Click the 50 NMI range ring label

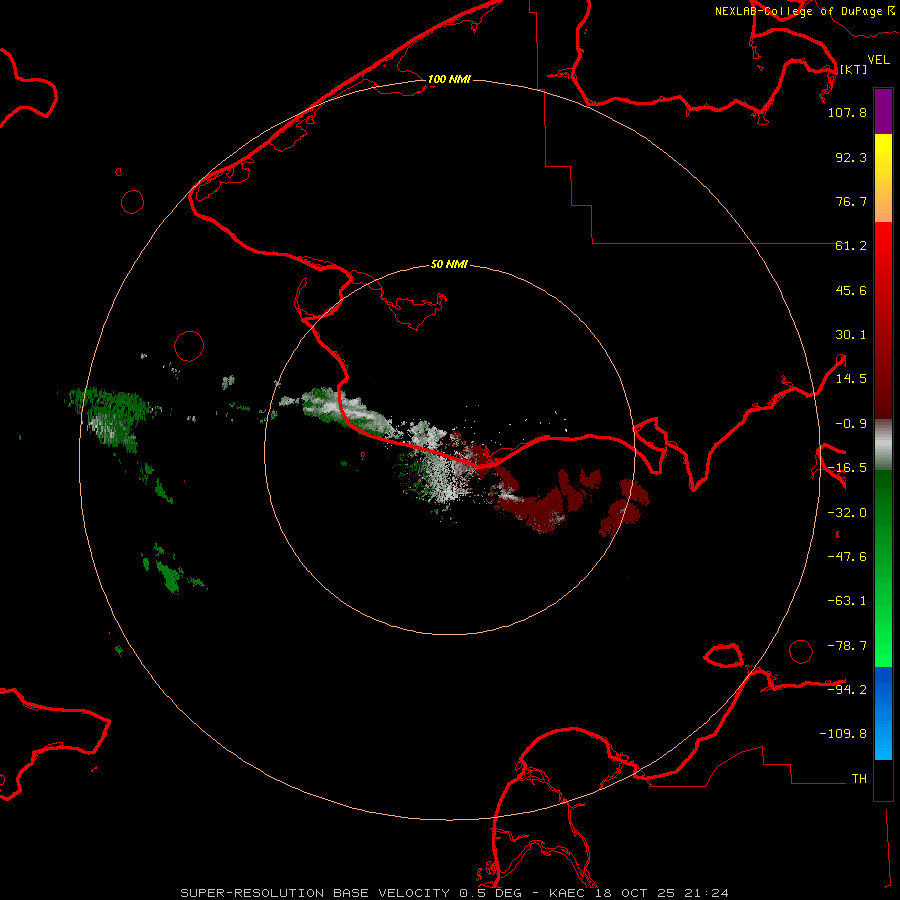(x=449, y=264)
